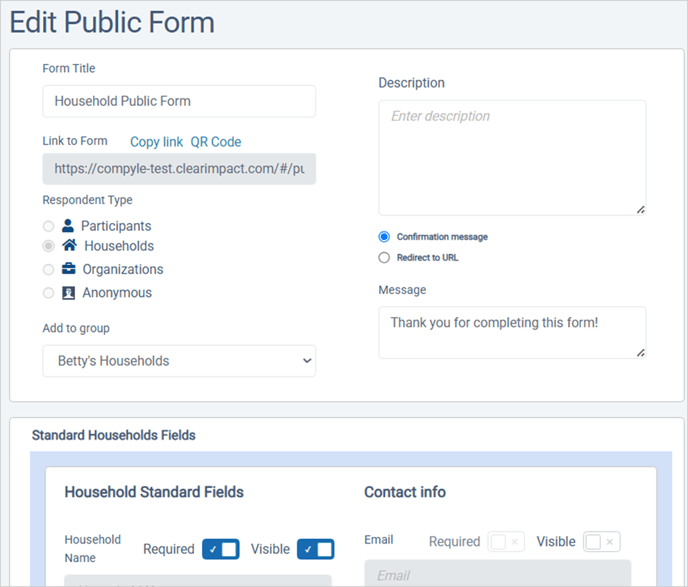Click into the Description text area

click(x=511, y=157)
